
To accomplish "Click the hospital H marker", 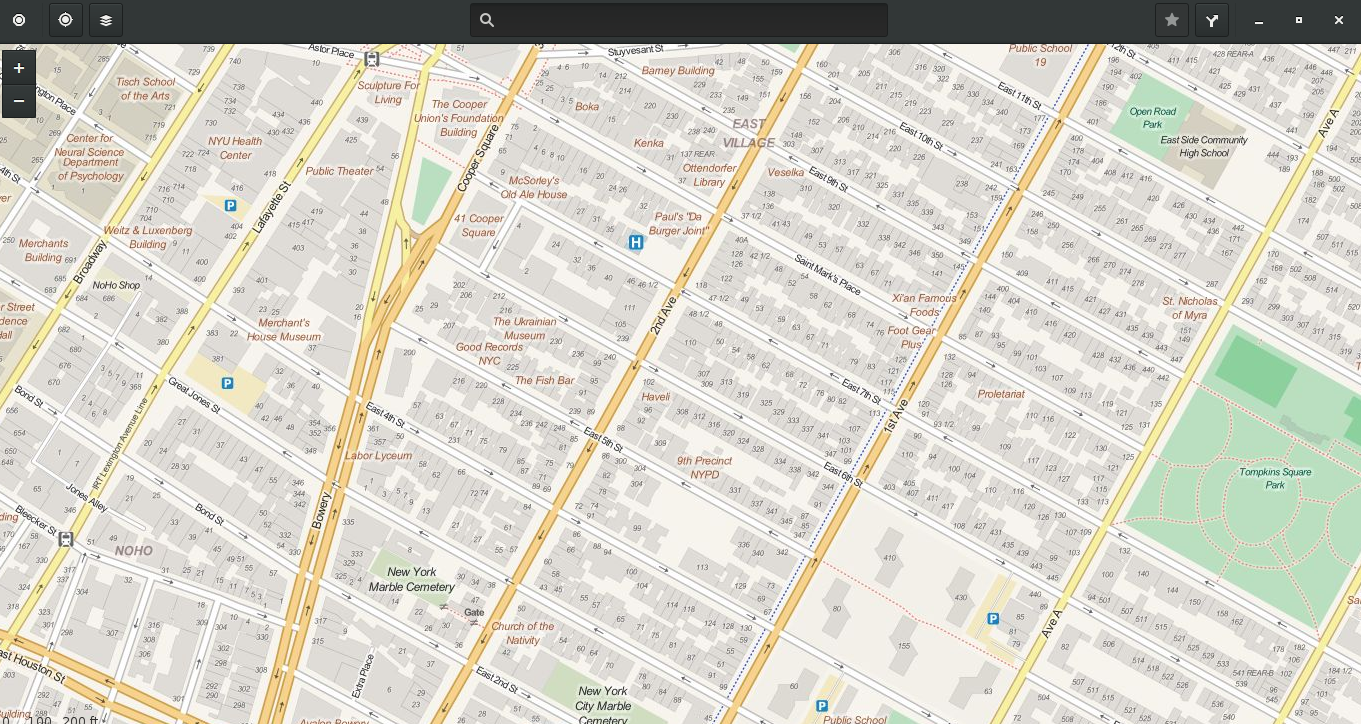I will tap(635, 242).
